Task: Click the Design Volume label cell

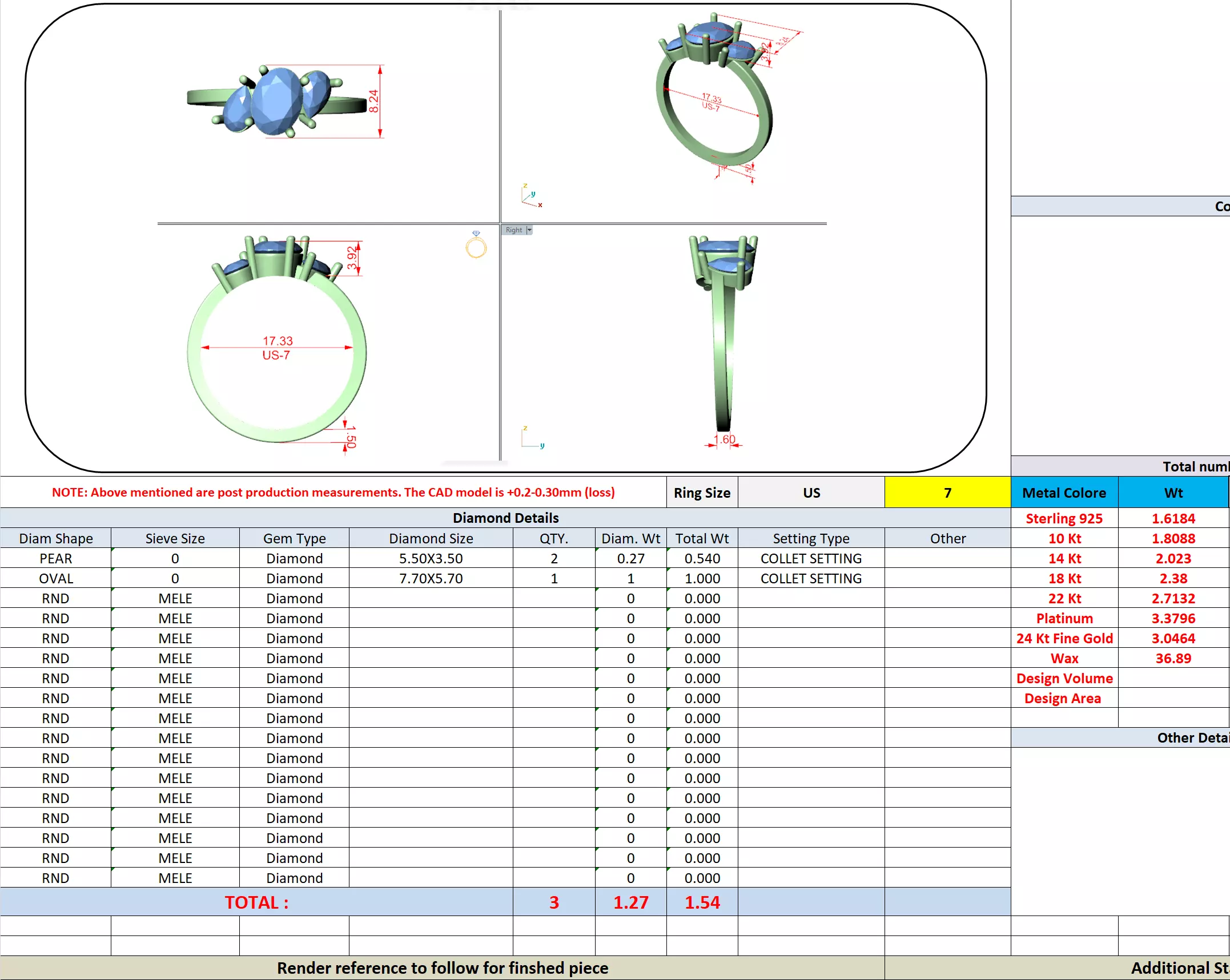Action: [1064, 678]
